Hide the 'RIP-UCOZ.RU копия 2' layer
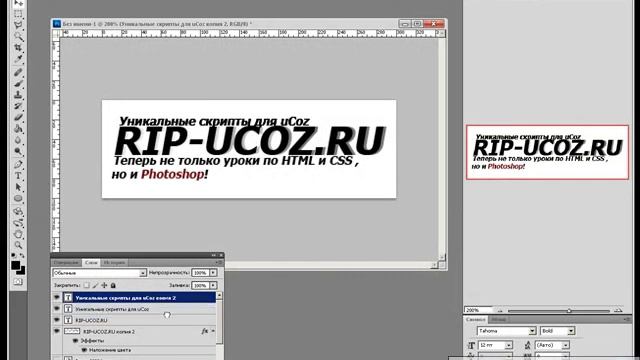Viewport: 640px width, 360px height. coord(57,331)
